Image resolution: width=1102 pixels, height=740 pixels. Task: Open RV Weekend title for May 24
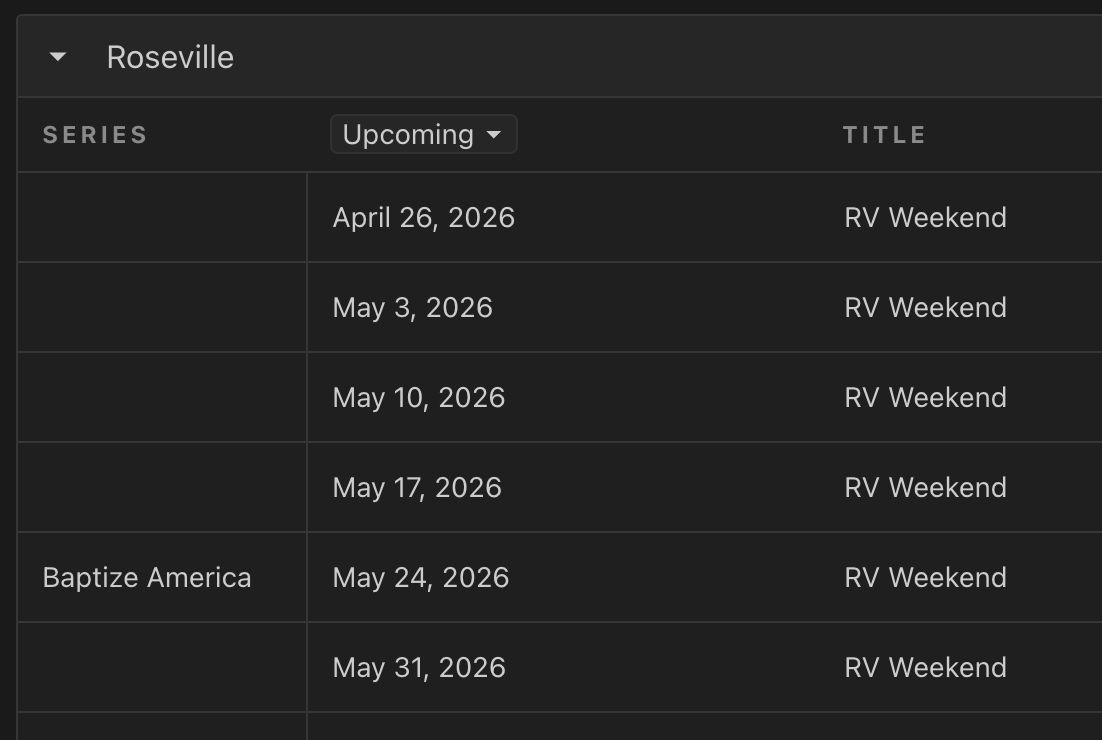[x=926, y=577]
